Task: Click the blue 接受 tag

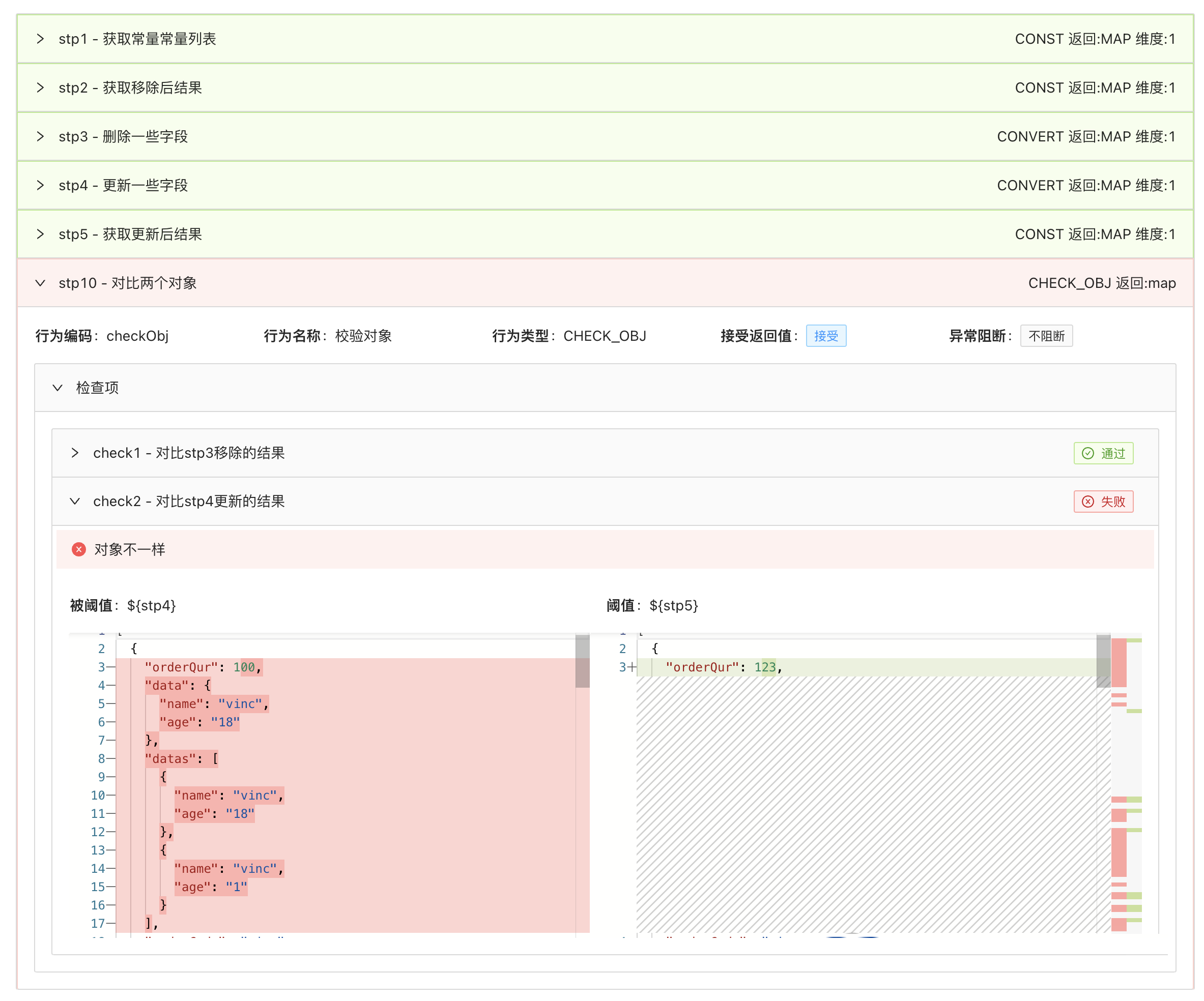Action: pos(825,336)
